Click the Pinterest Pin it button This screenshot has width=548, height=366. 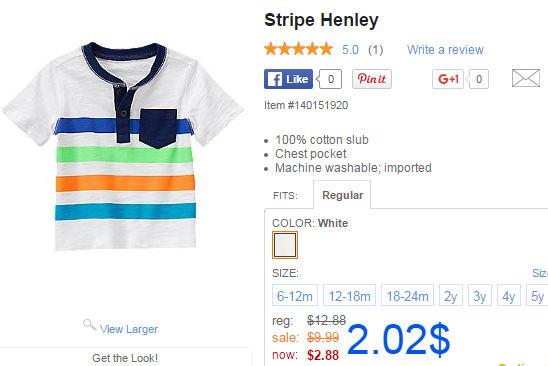click(372, 79)
